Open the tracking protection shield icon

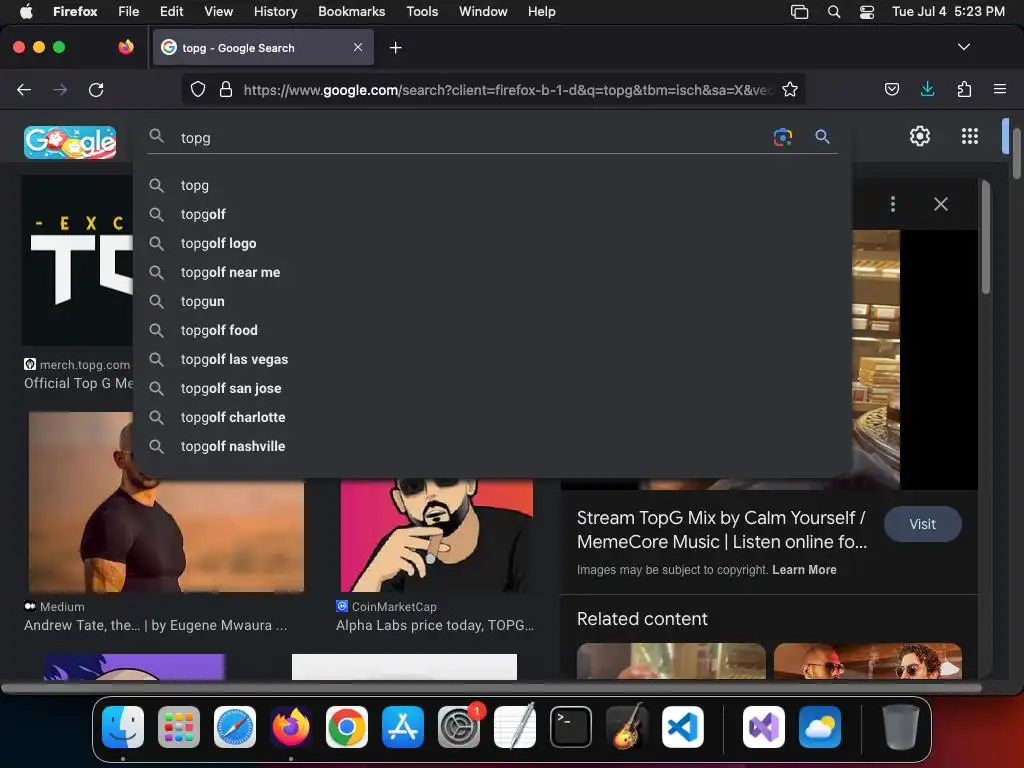pos(198,89)
